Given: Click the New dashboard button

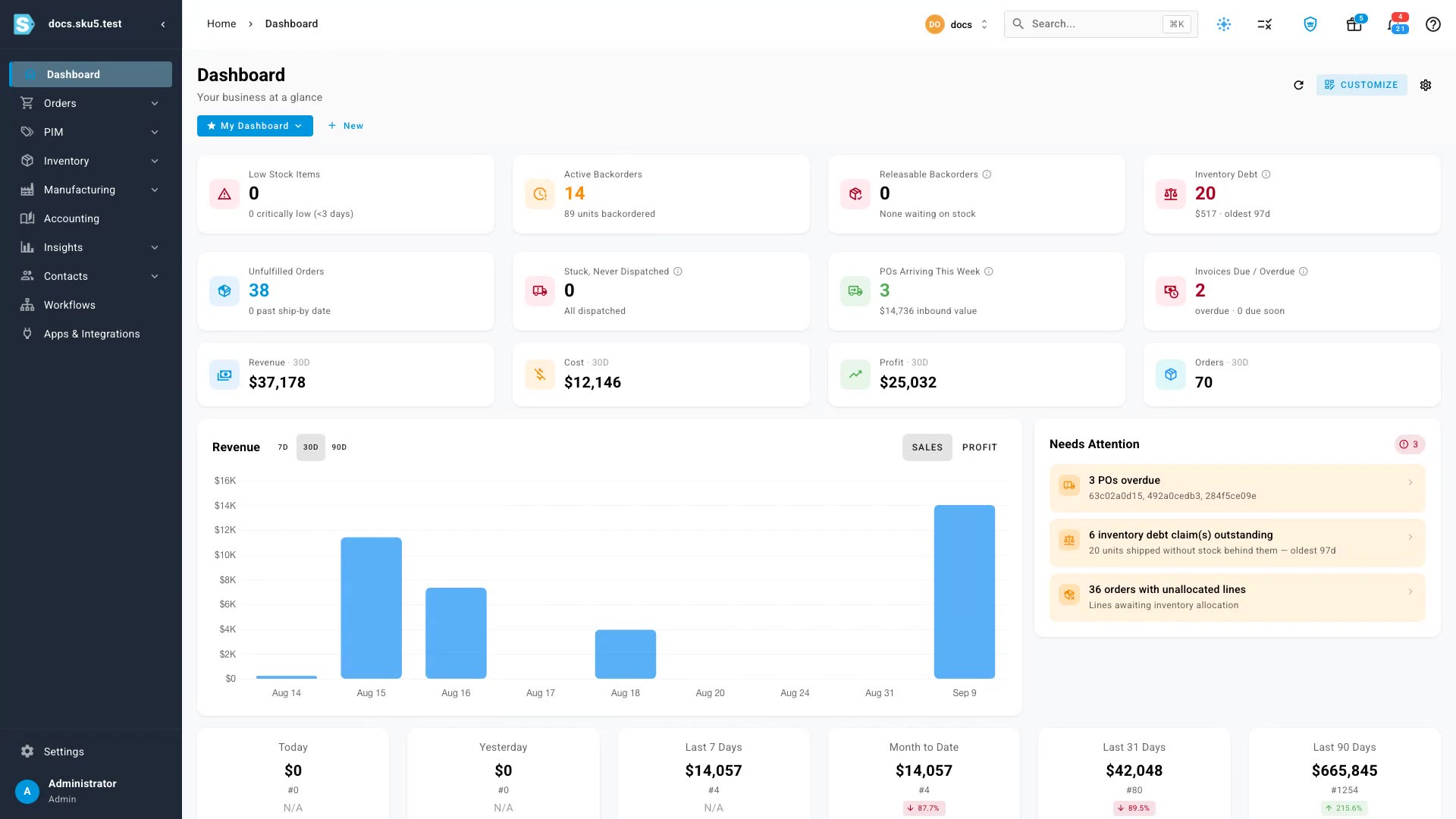Looking at the screenshot, I should click(x=346, y=126).
